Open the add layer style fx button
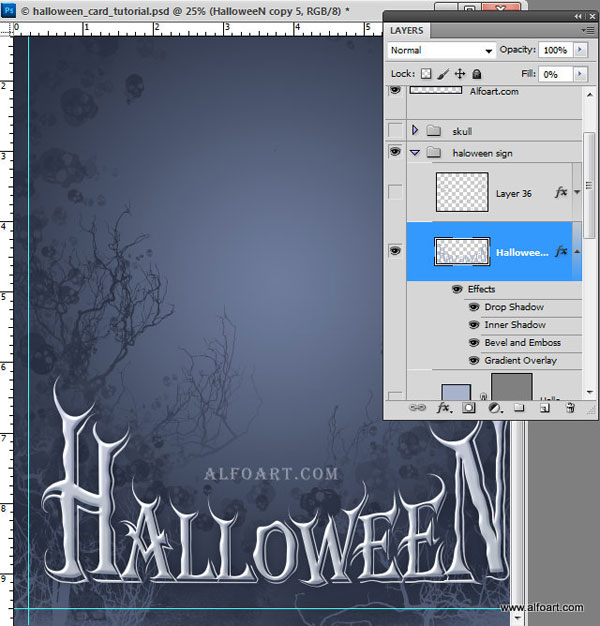 coord(444,408)
